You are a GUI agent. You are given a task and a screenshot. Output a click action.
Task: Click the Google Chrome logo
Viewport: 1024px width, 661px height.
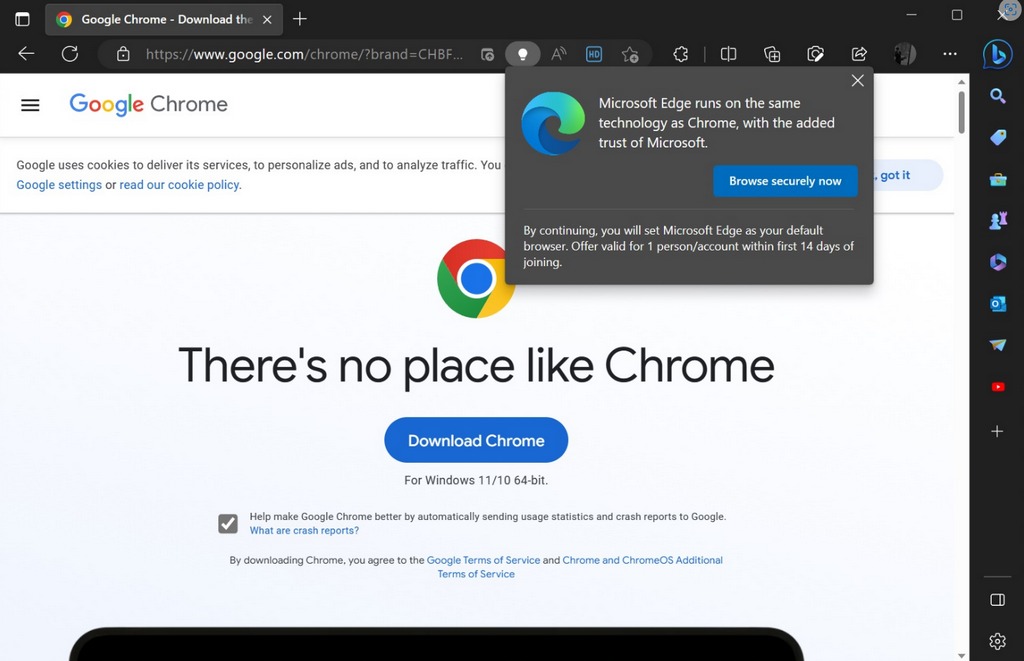149,104
